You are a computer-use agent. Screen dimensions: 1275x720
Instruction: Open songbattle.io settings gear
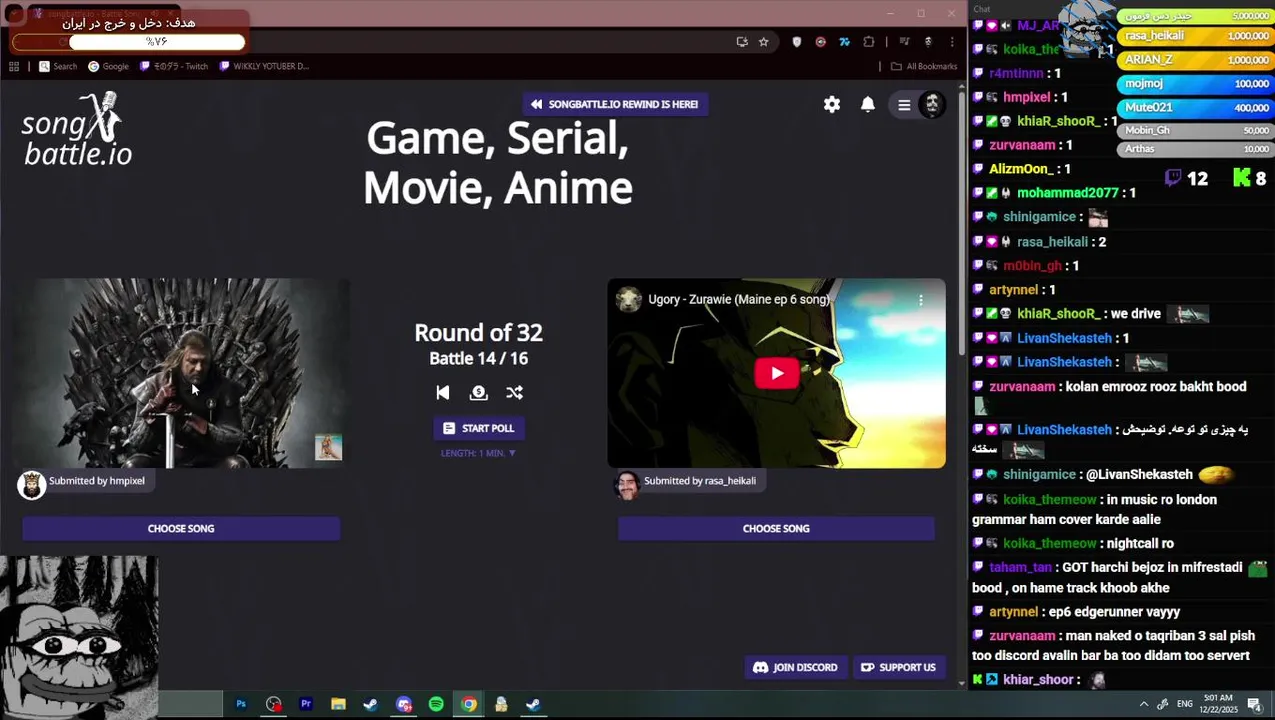tap(832, 104)
